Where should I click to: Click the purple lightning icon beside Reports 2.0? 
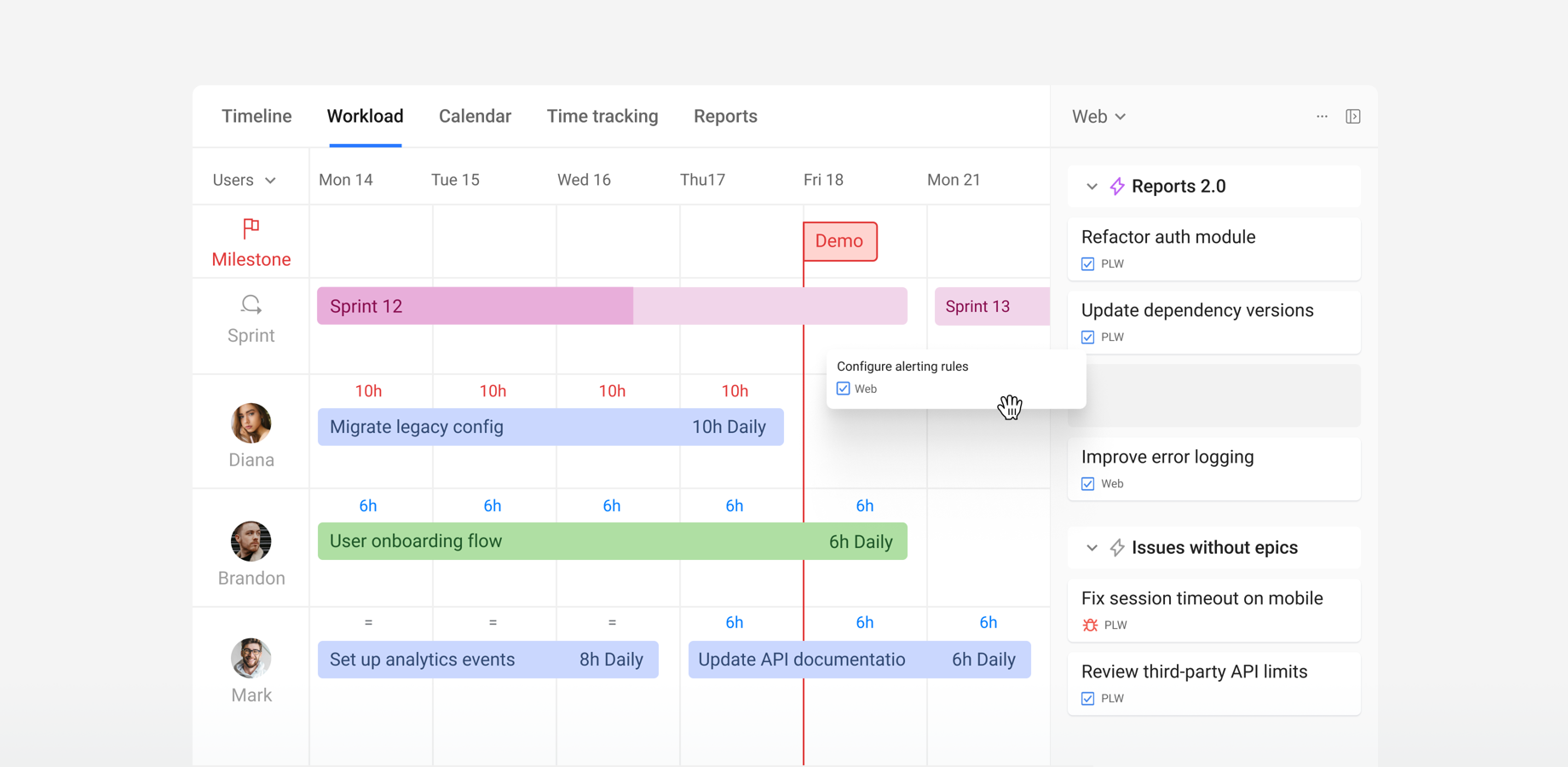pyautogui.click(x=1116, y=186)
